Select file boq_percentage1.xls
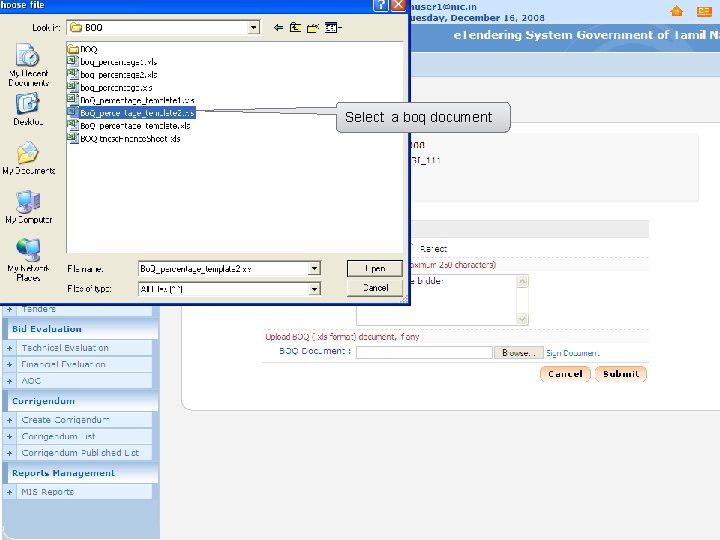The width and height of the screenshot is (720, 540). tap(113, 62)
